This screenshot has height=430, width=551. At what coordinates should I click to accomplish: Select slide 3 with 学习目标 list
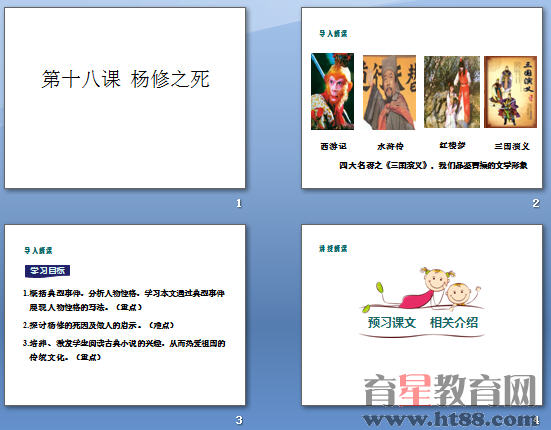(125, 315)
